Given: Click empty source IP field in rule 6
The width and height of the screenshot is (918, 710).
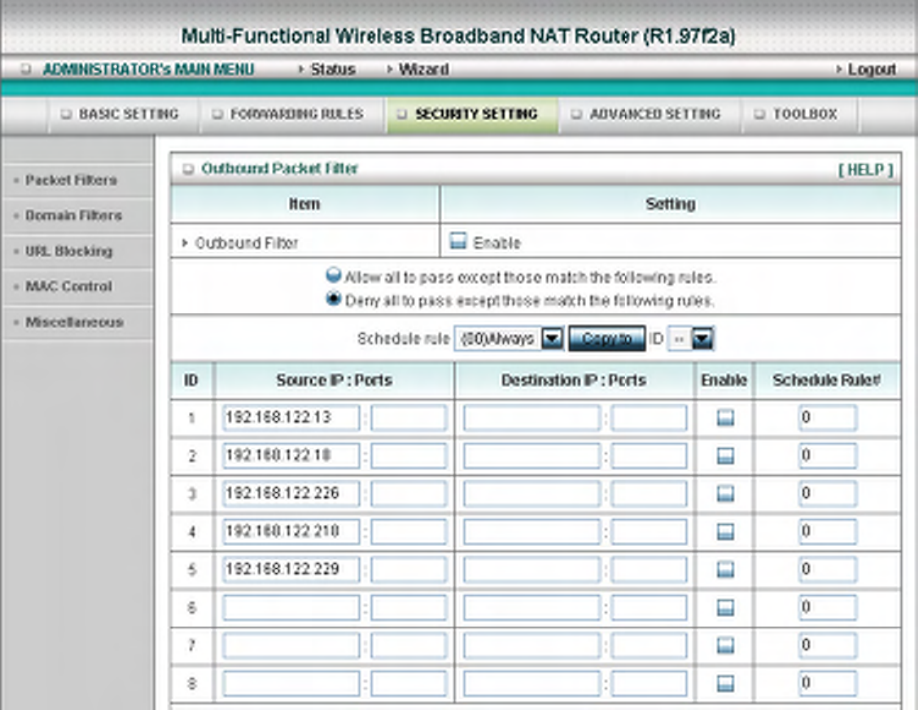Looking at the screenshot, I should pos(291,608).
